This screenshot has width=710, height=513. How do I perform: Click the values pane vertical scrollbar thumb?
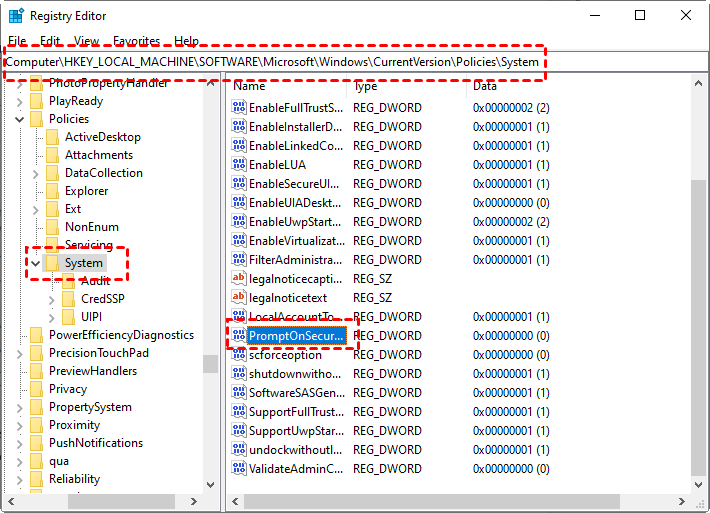tap(698, 327)
